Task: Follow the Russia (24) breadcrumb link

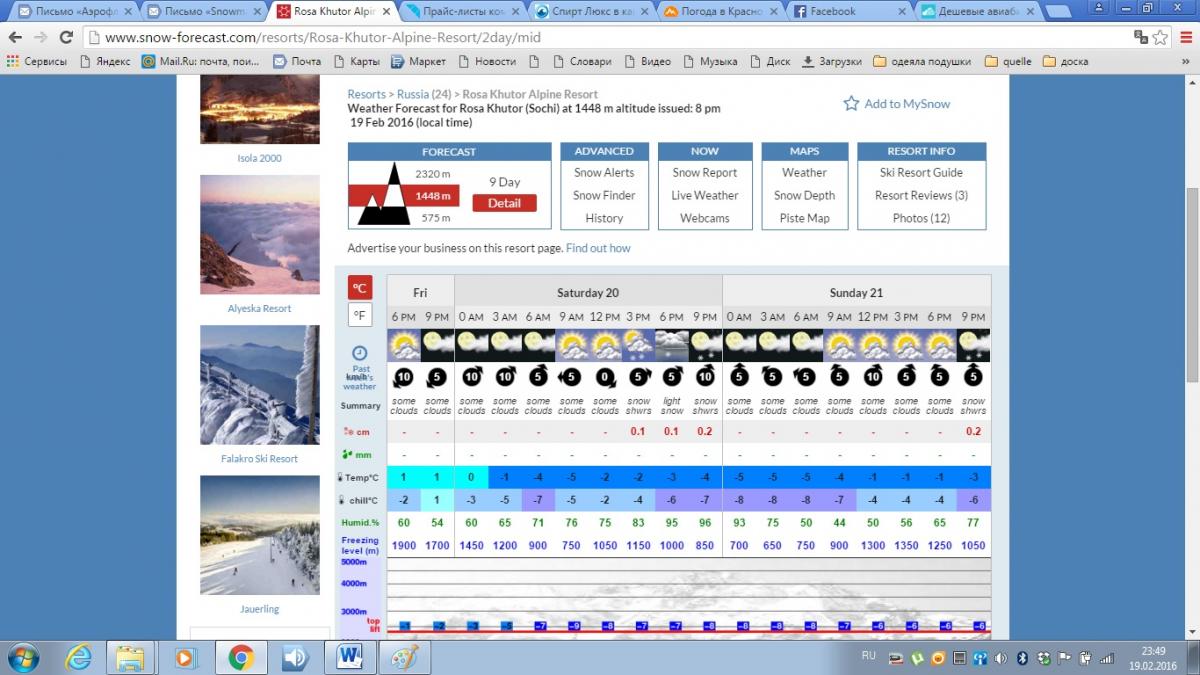Action: (426, 95)
